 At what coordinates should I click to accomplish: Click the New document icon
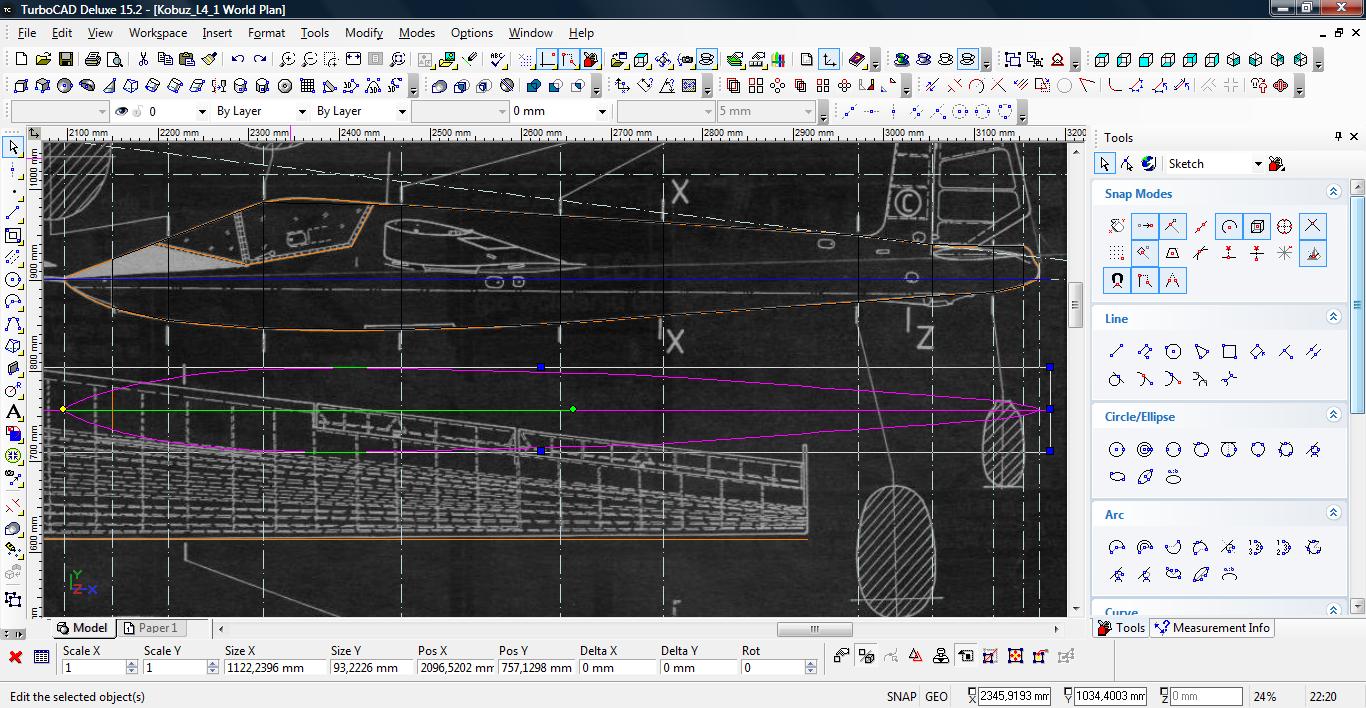click(x=21, y=60)
